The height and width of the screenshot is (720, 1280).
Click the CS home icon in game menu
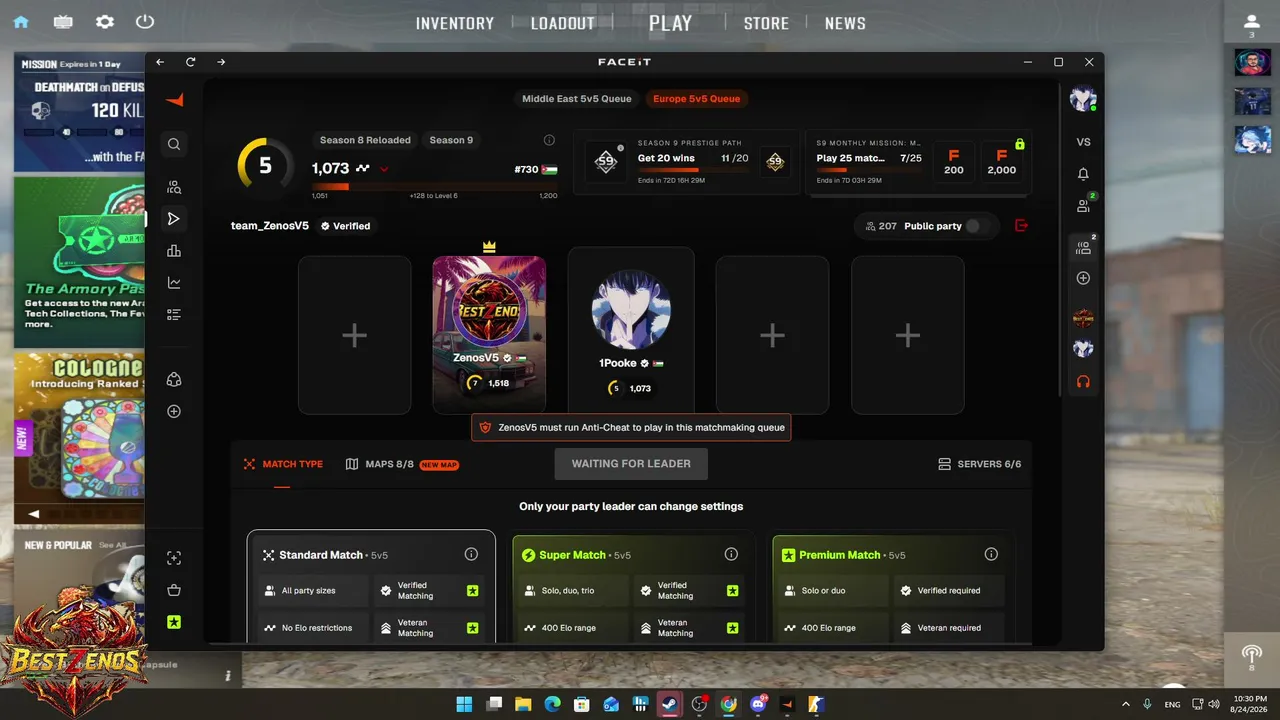point(20,22)
